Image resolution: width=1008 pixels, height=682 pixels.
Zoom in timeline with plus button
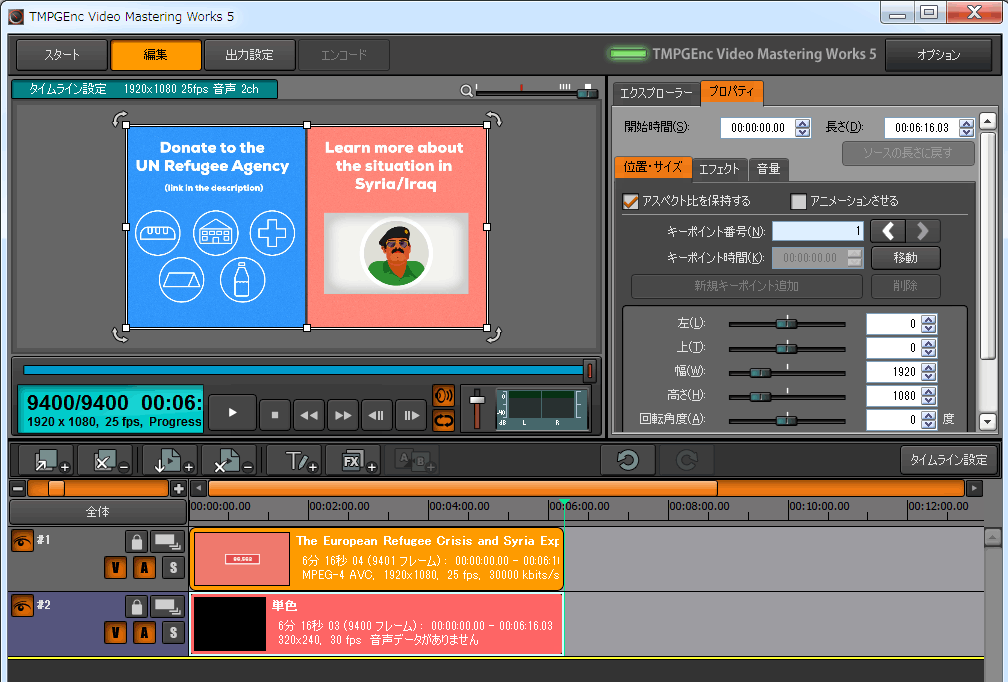pyautogui.click(x=179, y=489)
